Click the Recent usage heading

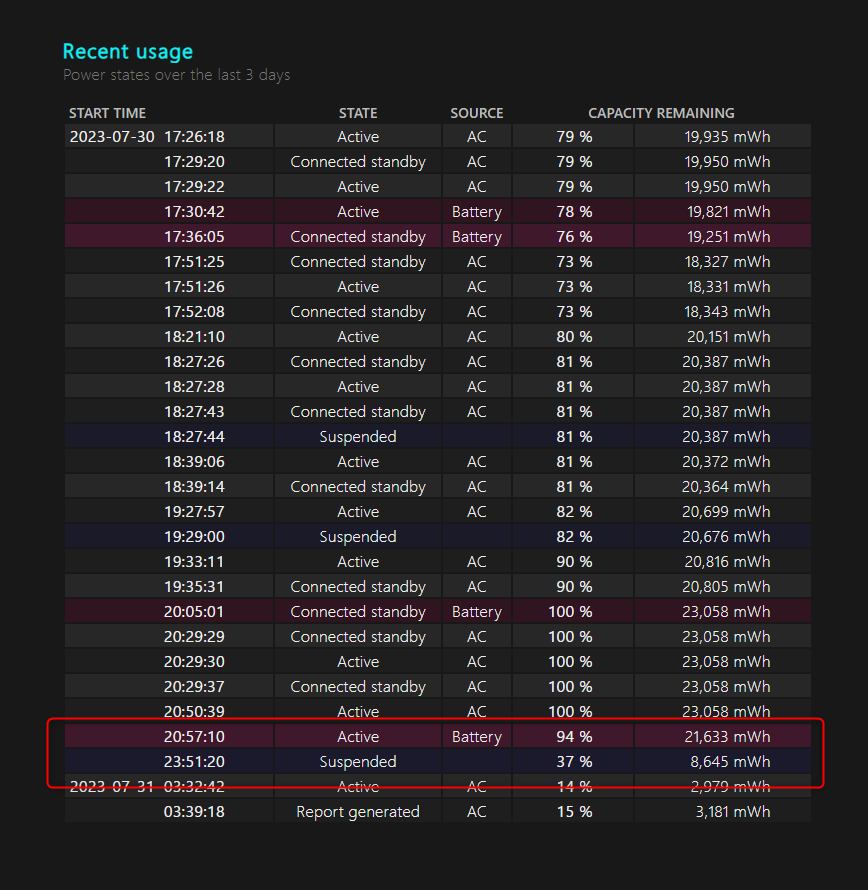(x=127, y=52)
